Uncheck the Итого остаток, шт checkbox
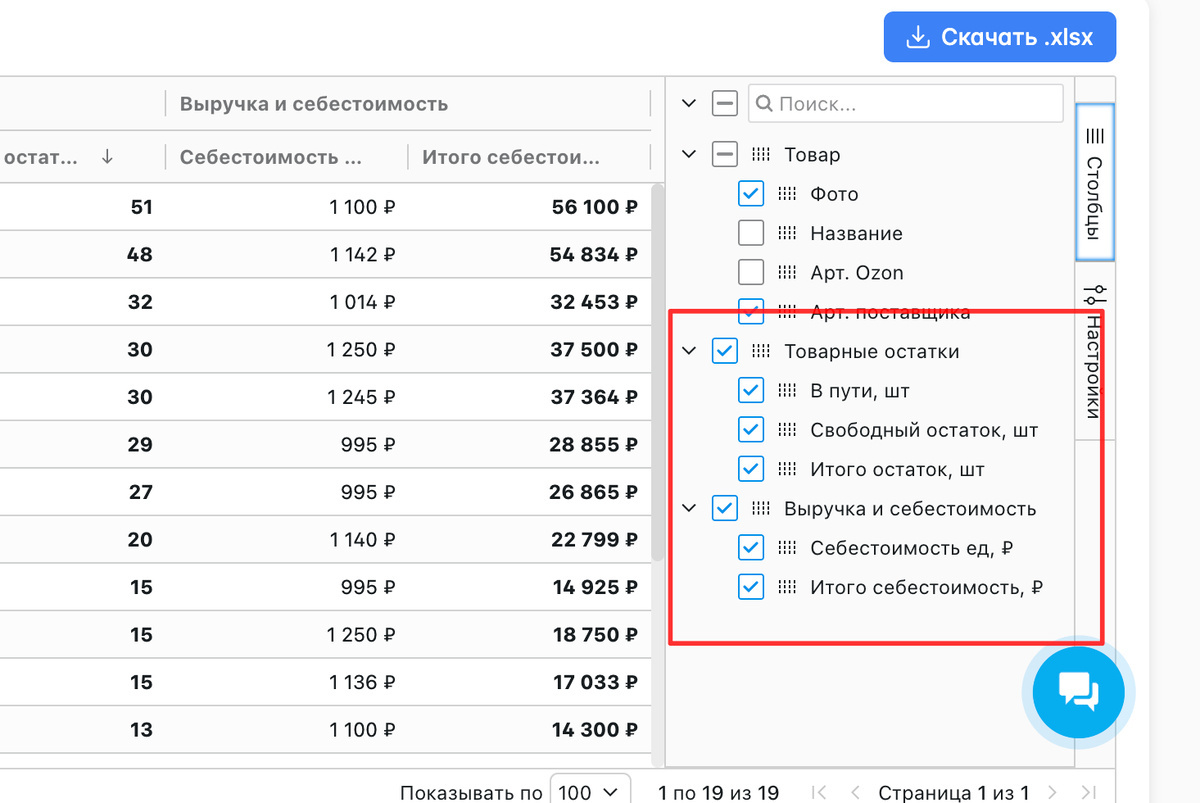The width and height of the screenshot is (1200, 803). (x=750, y=469)
